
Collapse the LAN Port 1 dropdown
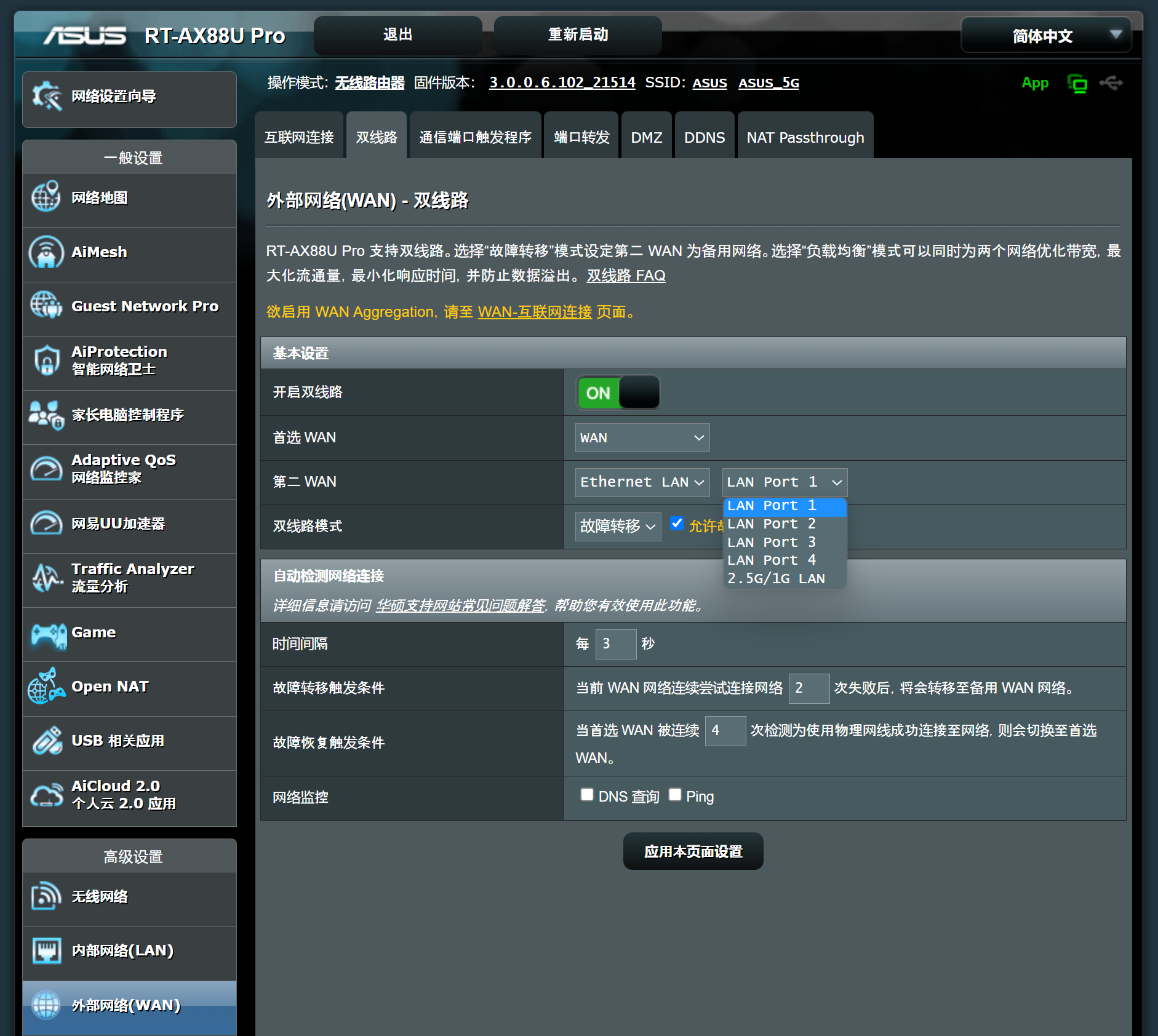pos(785,482)
